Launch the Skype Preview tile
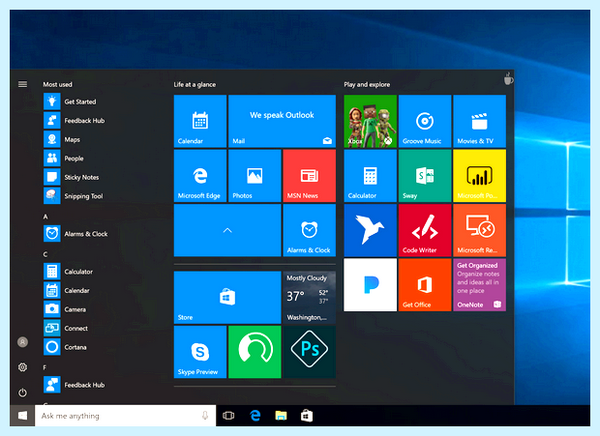The width and height of the screenshot is (600, 436). click(200, 352)
